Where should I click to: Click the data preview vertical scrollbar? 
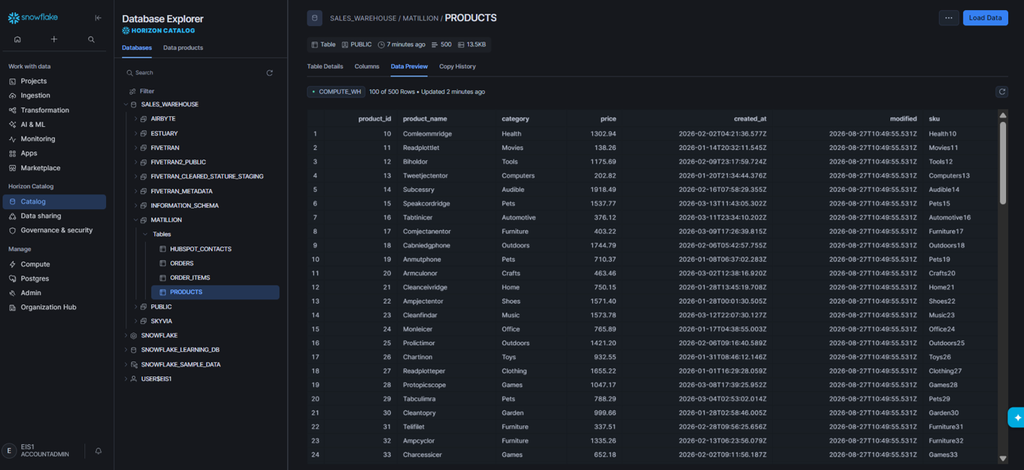(1003, 163)
